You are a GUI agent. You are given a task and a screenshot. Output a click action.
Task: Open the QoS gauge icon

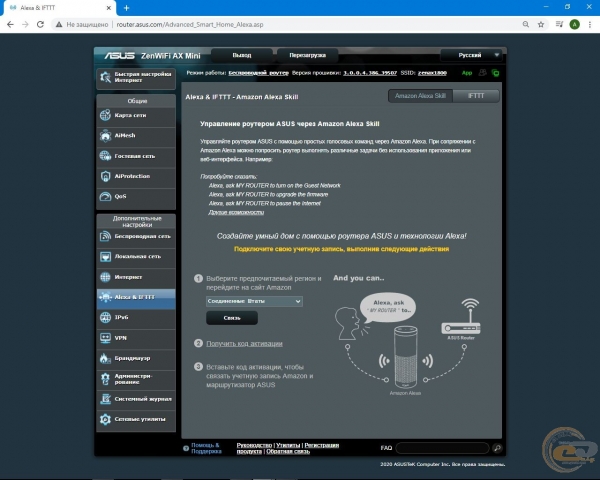[x=105, y=196]
